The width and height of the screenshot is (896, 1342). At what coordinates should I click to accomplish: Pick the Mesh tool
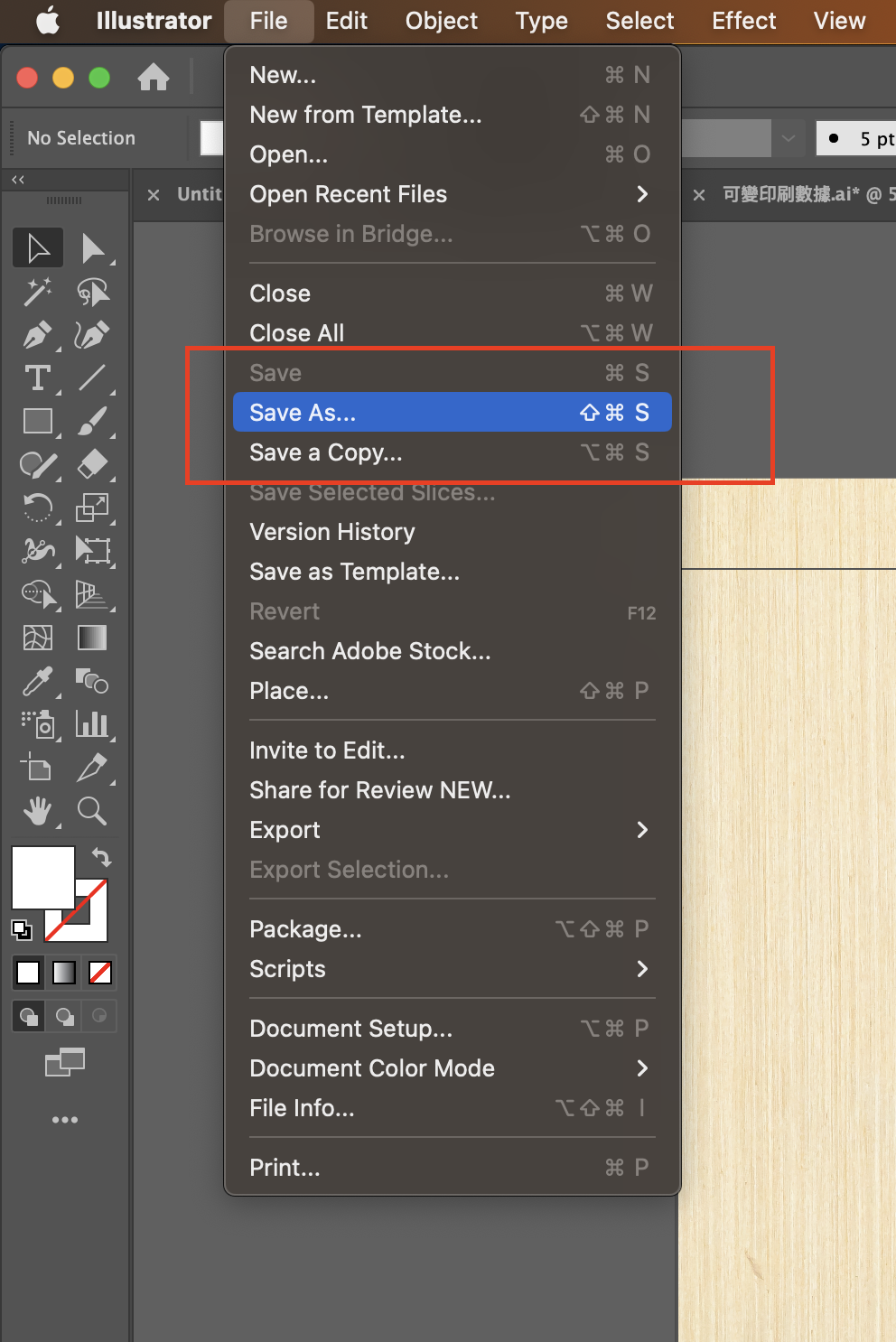(x=38, y=638)
